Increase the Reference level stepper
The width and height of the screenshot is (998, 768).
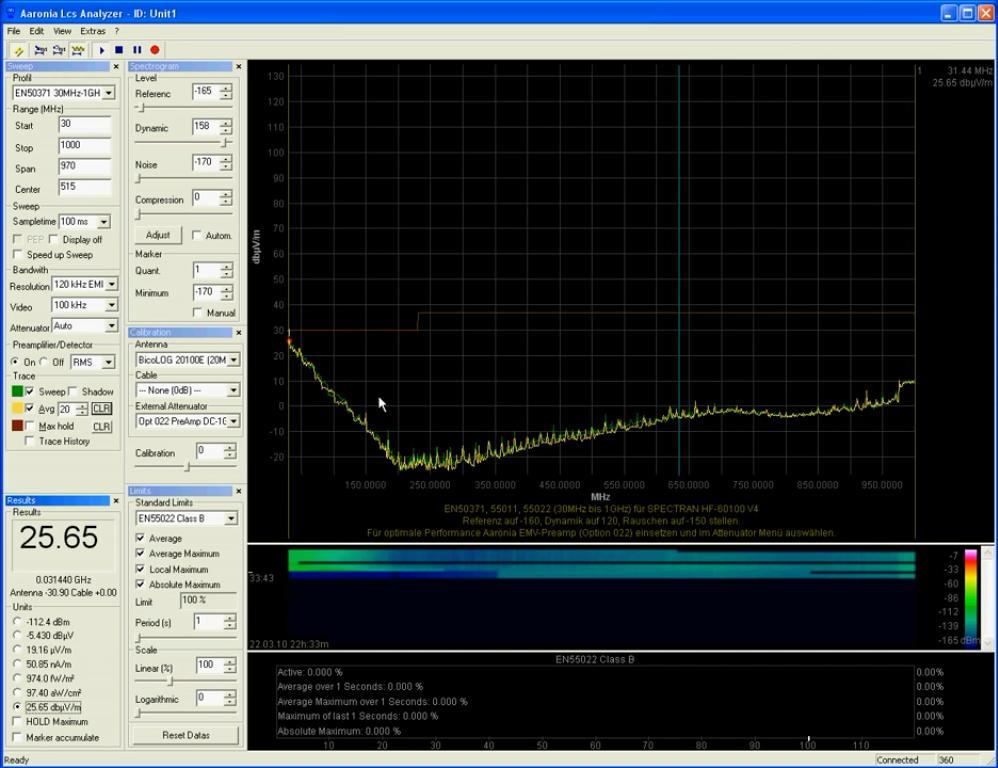click(x=226, y=88)
